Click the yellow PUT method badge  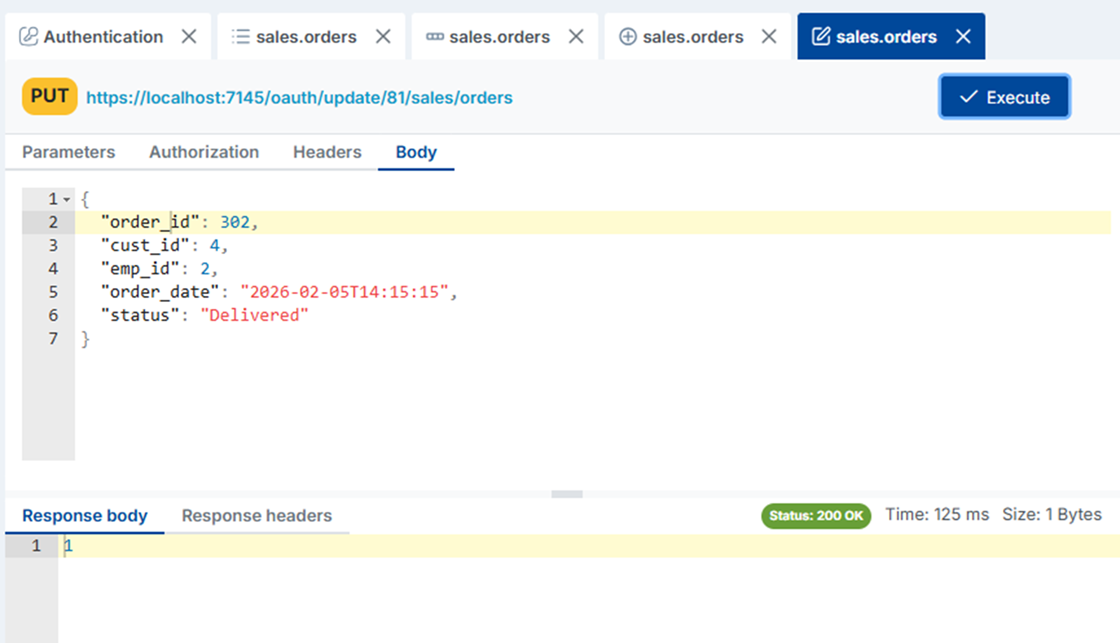[x=49, y=96]
